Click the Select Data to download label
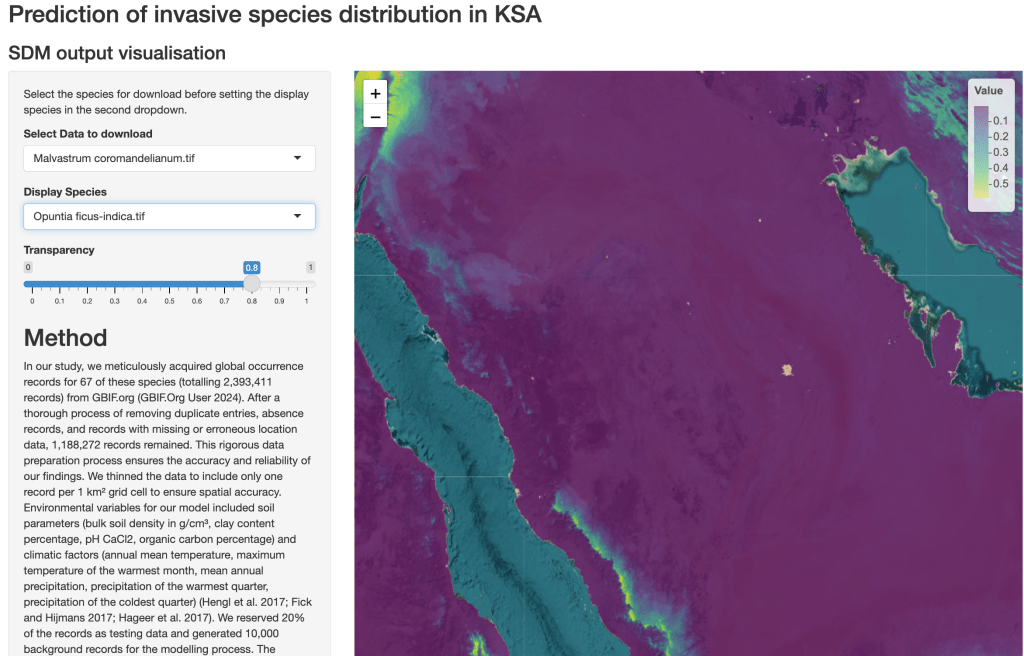Screen dimensions: 1024x656 (x=88, y=134)
